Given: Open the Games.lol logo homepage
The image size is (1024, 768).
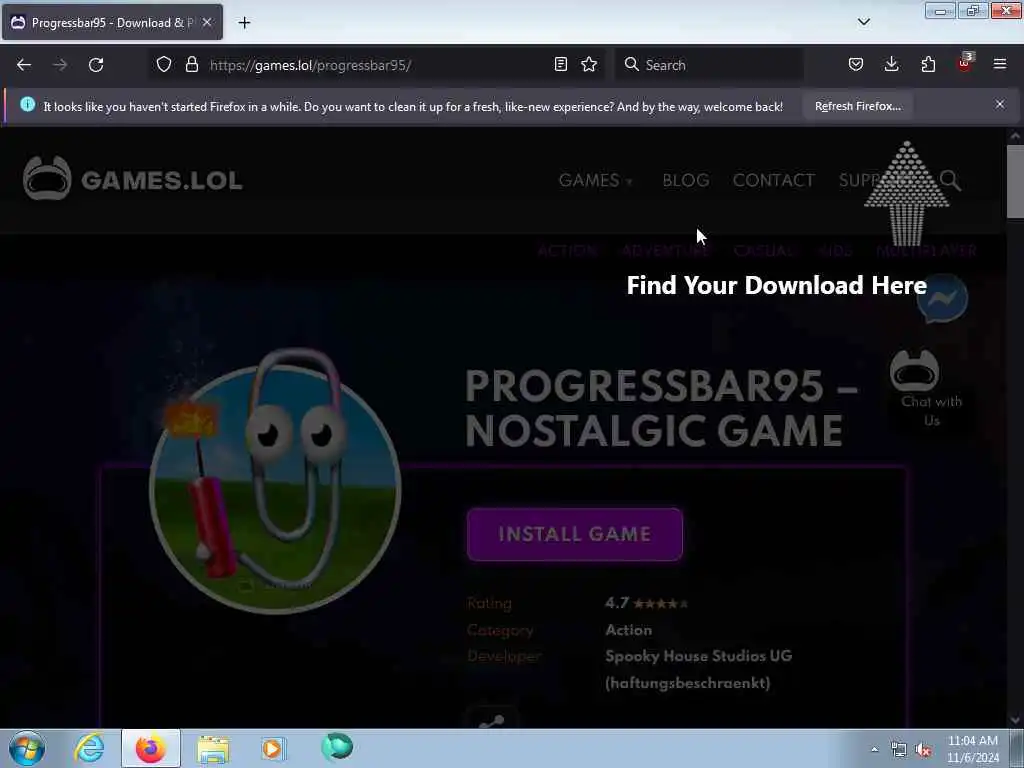Looking at the screenshot, I should pyautogui.click(x=133, y=179).
